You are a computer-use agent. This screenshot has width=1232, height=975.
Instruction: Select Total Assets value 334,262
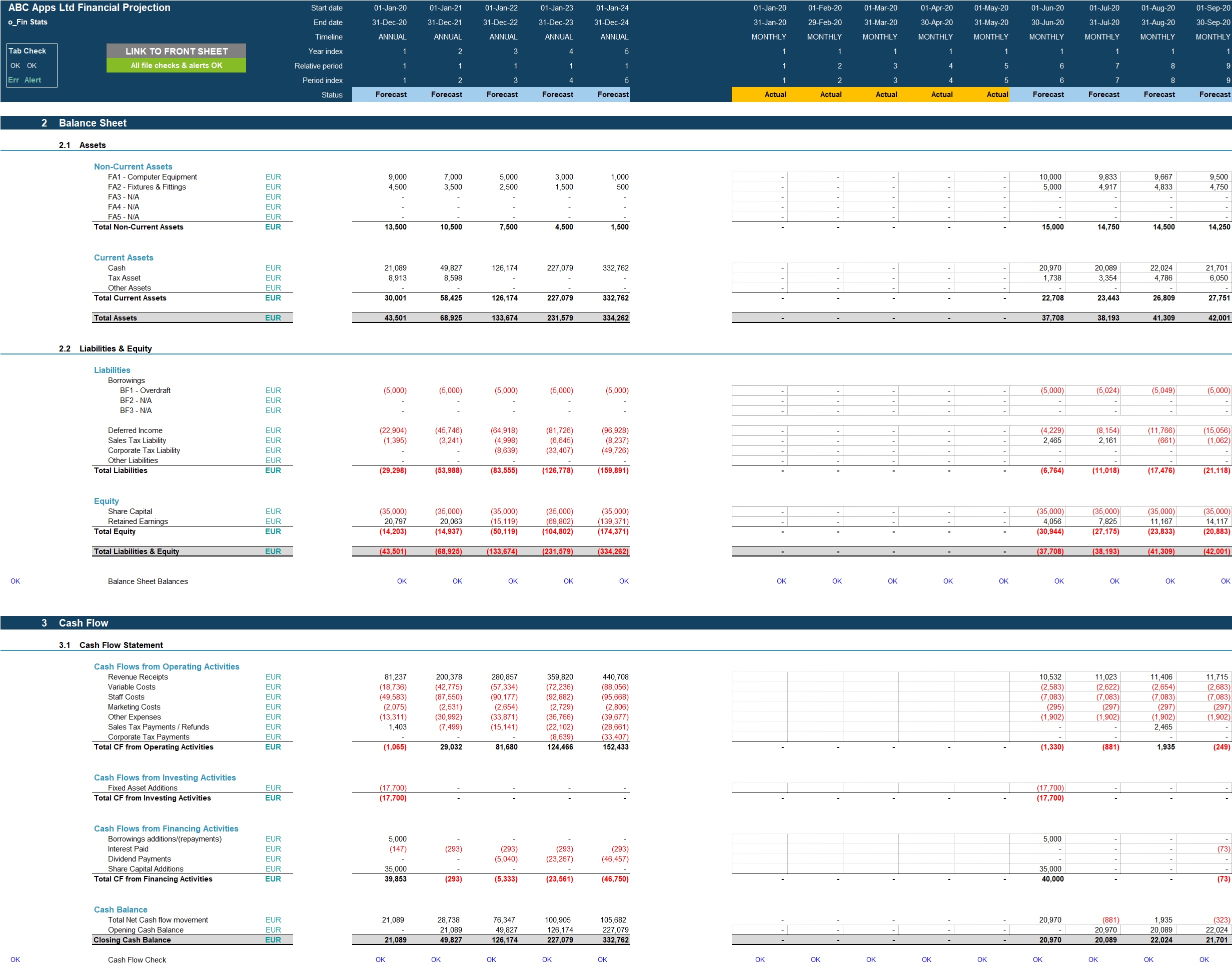click(x=615, y=318)
